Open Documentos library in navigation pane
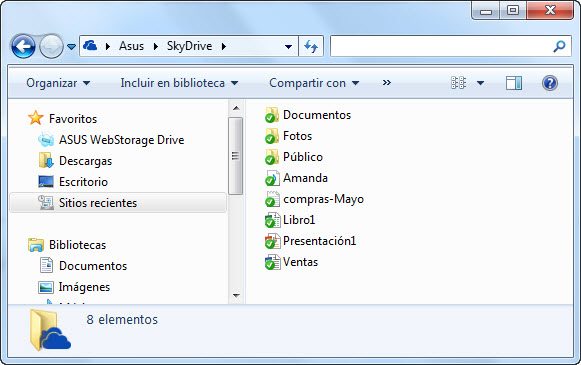 pyautogui.click(x=93, y=266)
